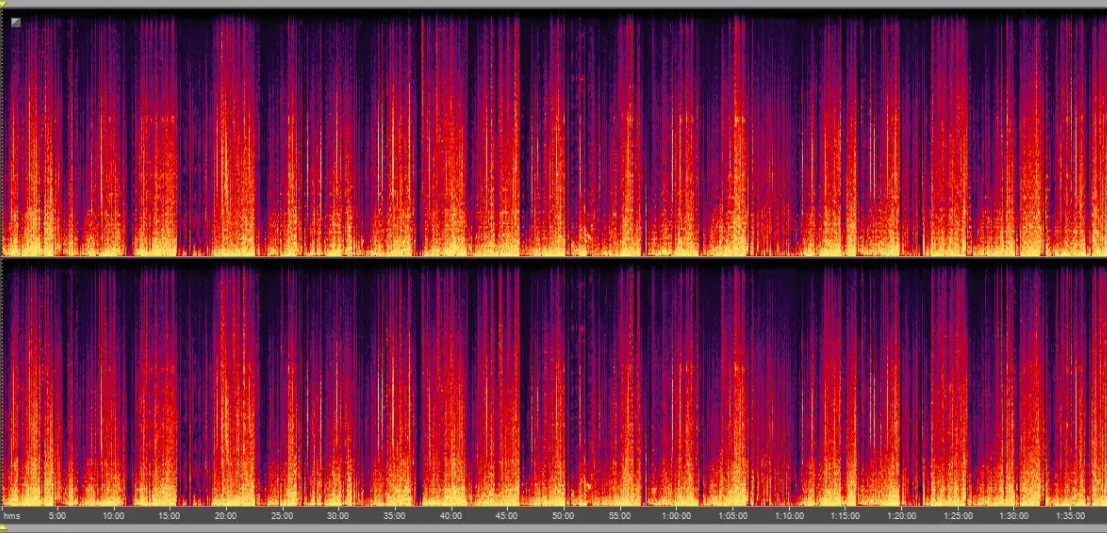Image resolution: width=1107 pixels, height=533 pixels.
Task: Click inside the lower channel spectrogram
Action: [x=554, y=383]
